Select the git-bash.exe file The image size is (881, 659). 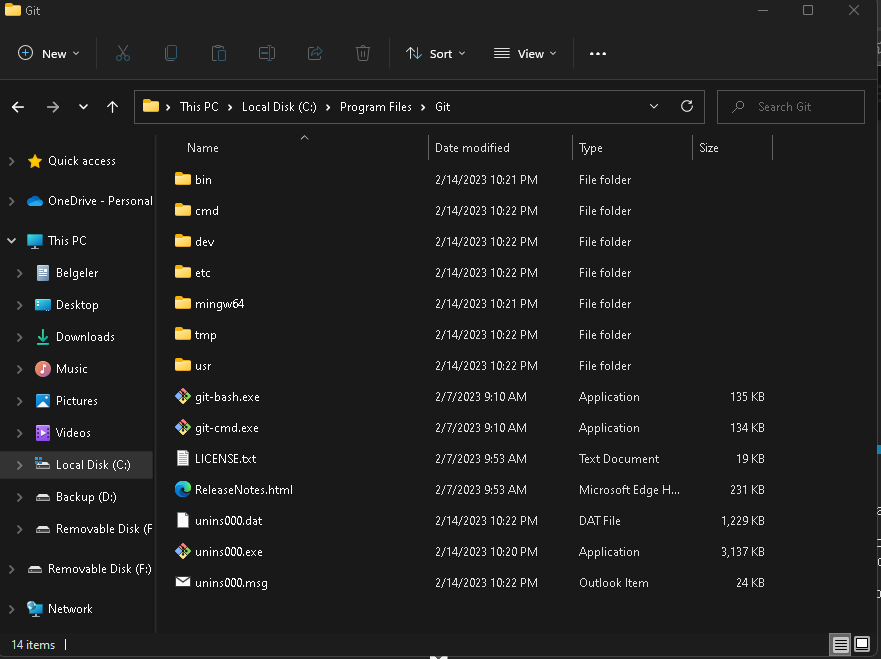pos(227,397)
